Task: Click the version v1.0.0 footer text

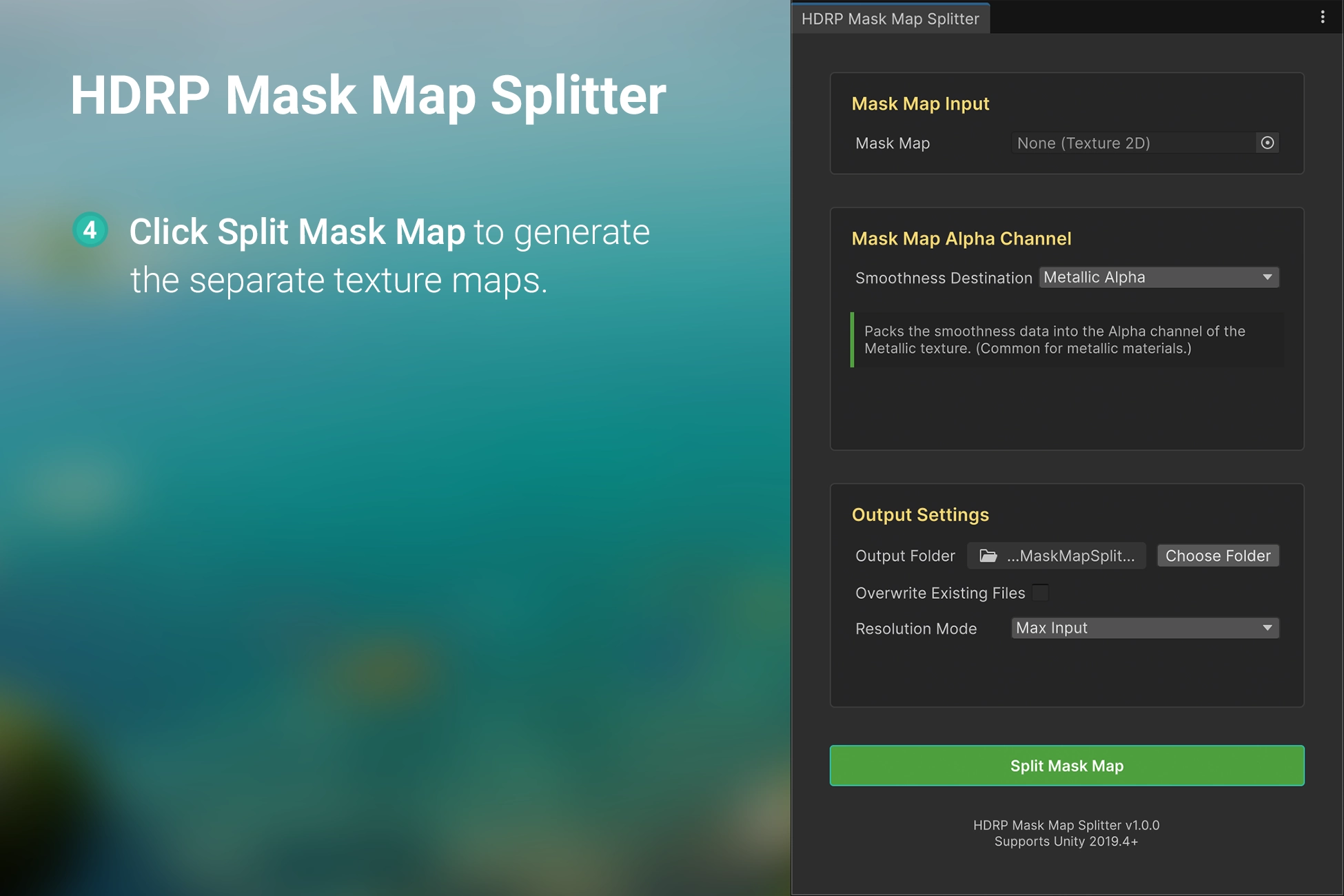Action: coord(1066,825)
